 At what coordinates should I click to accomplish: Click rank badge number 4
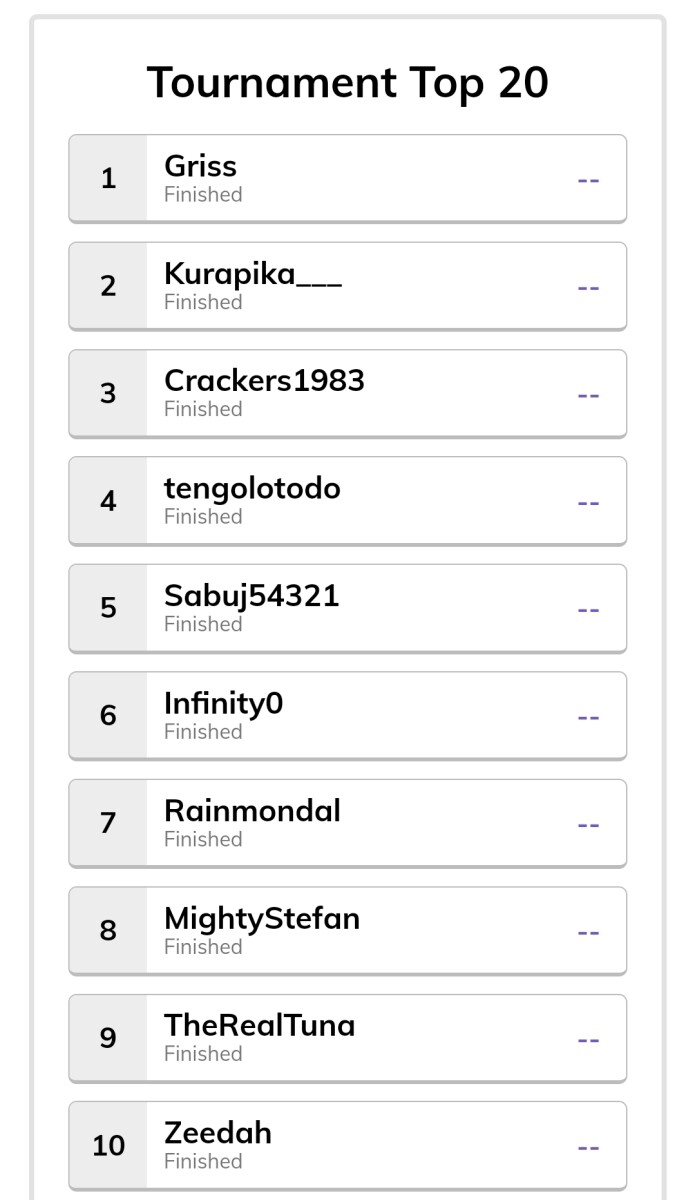[x=108, y=501]
